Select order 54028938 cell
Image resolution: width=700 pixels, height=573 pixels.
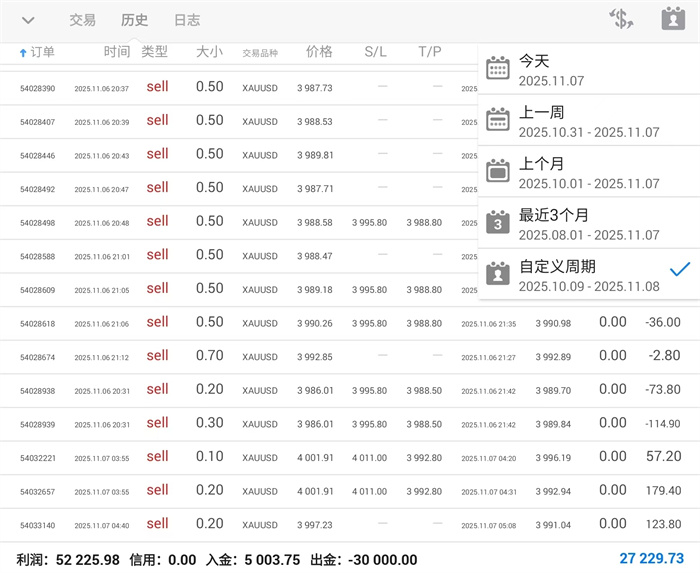point(38,391)
